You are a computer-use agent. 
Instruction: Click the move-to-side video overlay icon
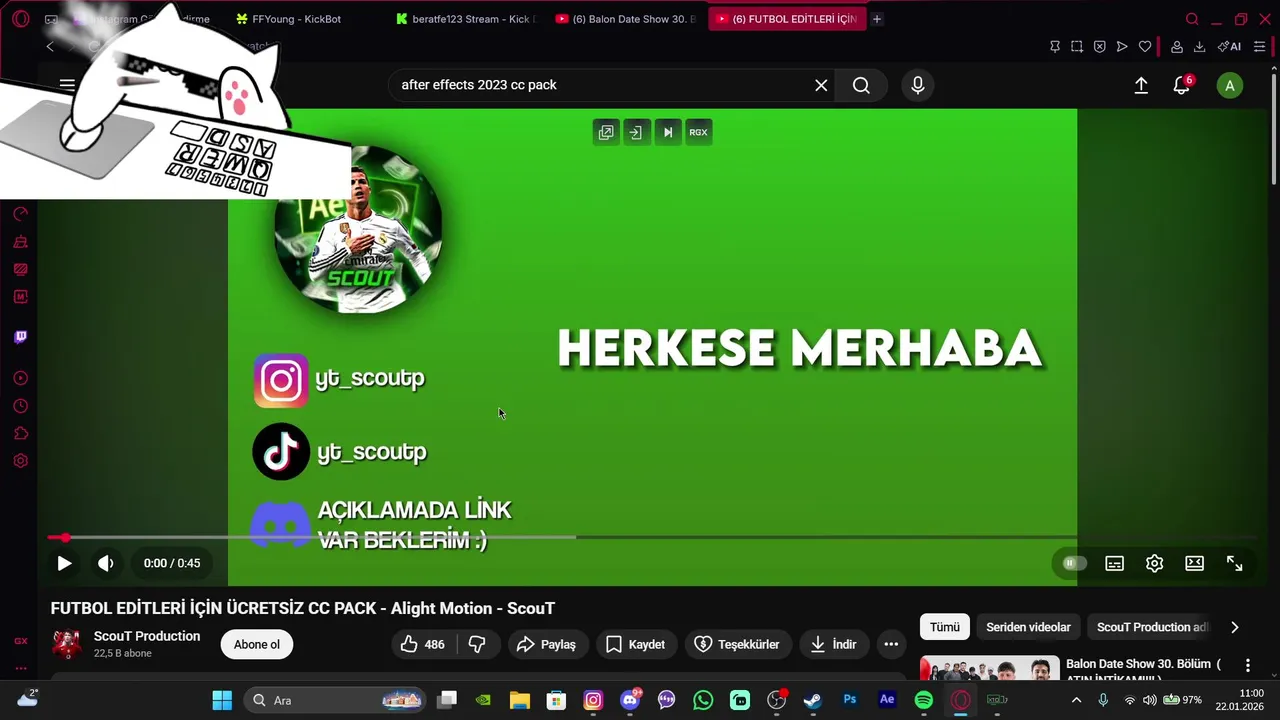(x=636, y=132)
